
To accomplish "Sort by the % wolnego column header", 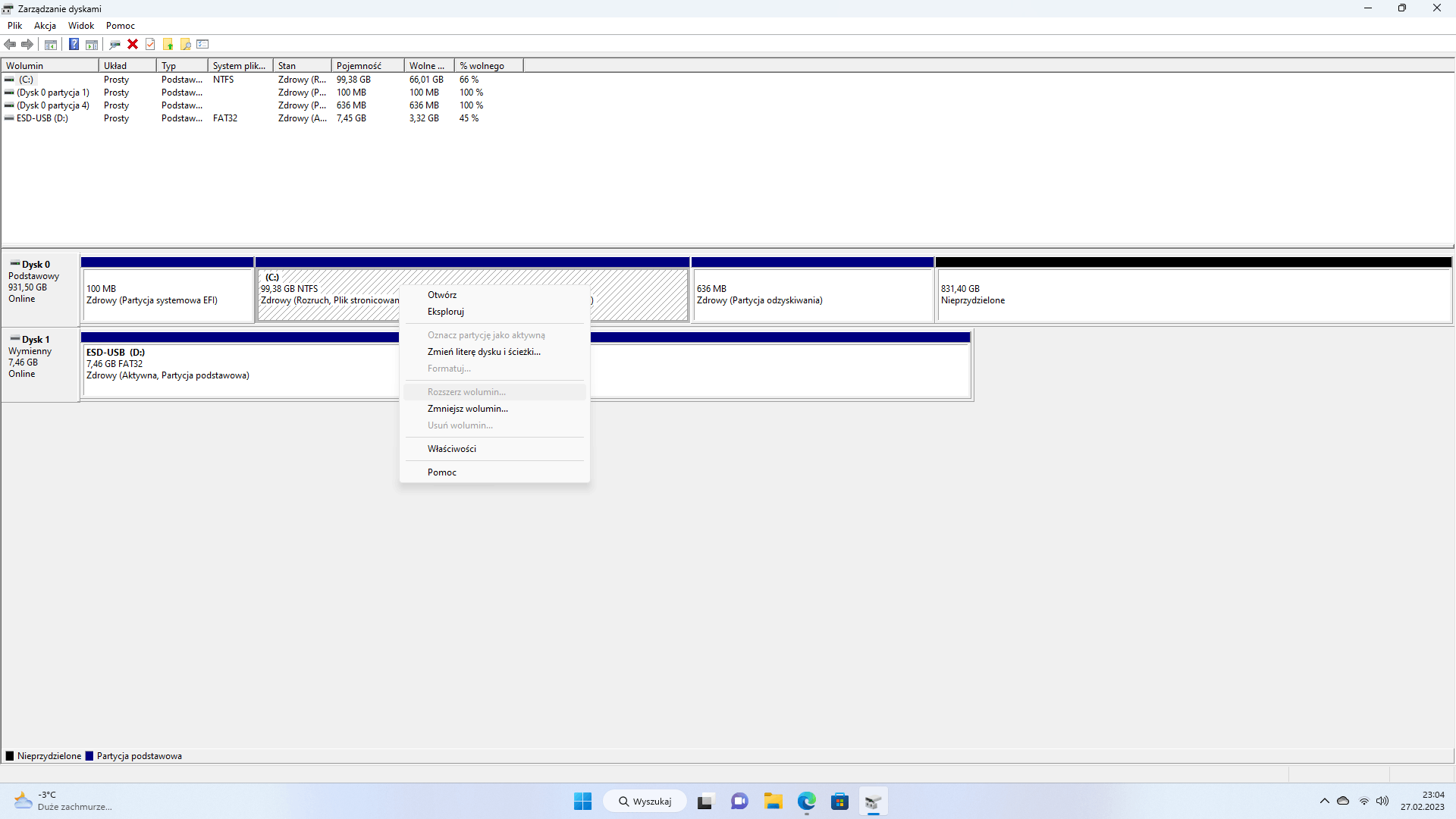I will (x=489, y=66).
